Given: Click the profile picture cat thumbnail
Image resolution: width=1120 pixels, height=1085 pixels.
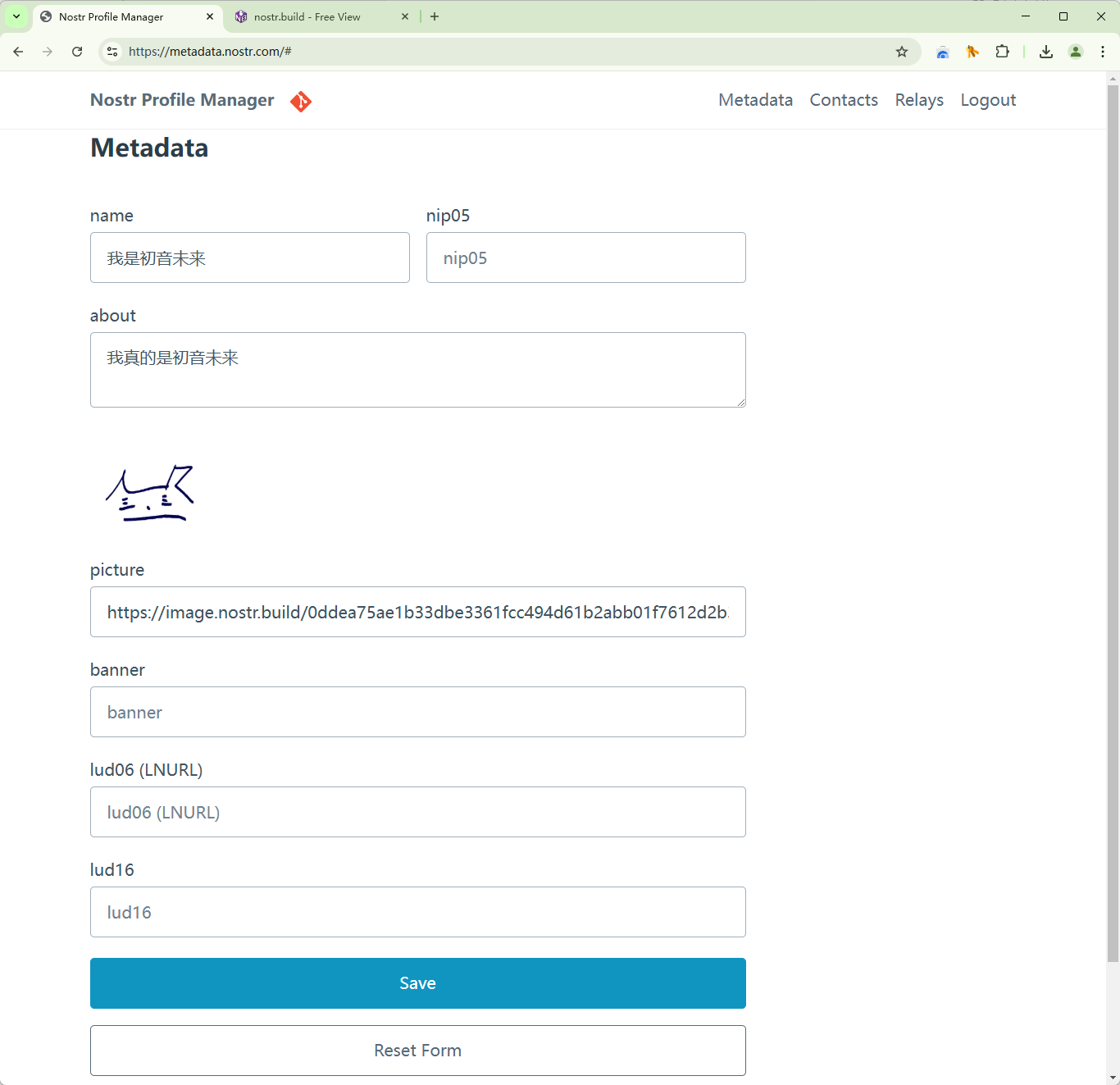Looking at the screenshot, I should (150, 494).
